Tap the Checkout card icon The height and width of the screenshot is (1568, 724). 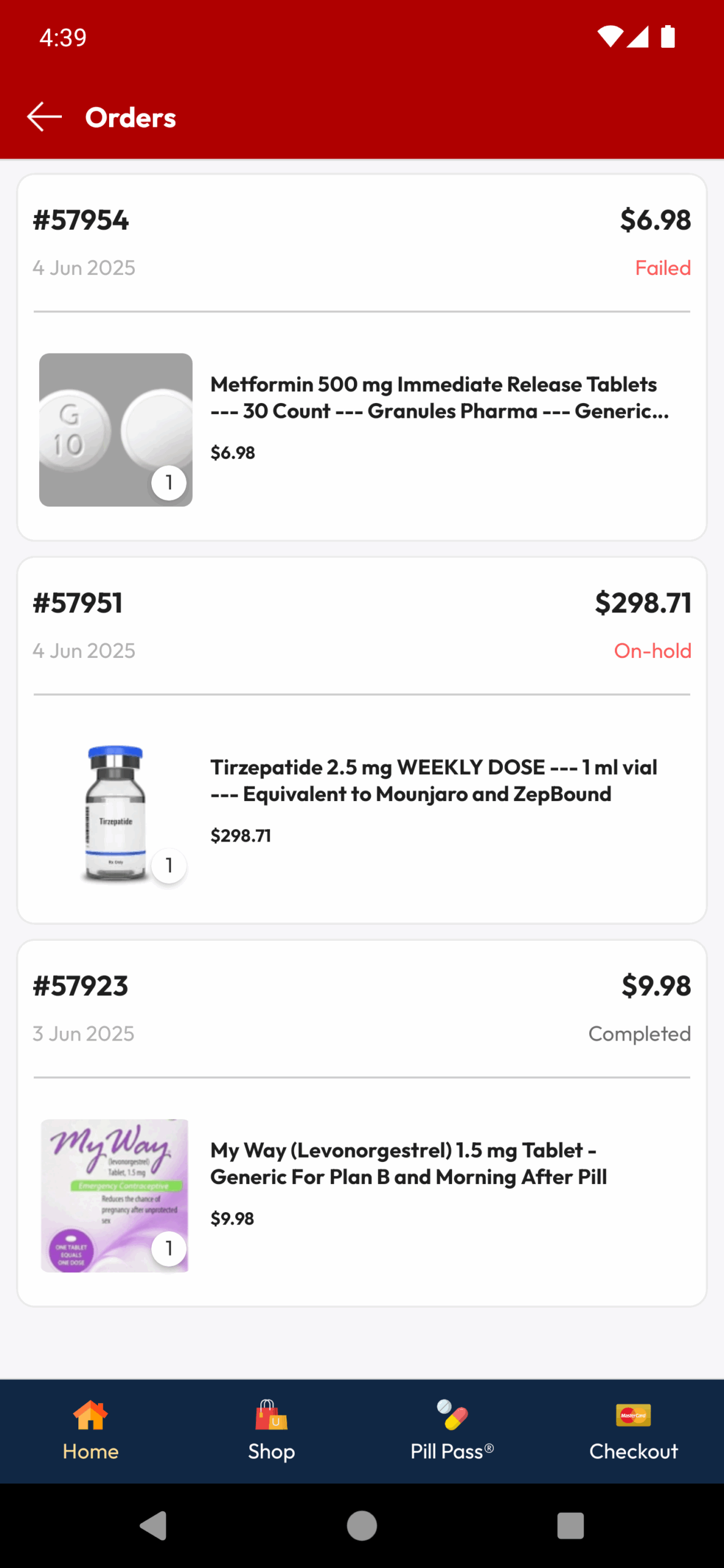pos(633,1415)
